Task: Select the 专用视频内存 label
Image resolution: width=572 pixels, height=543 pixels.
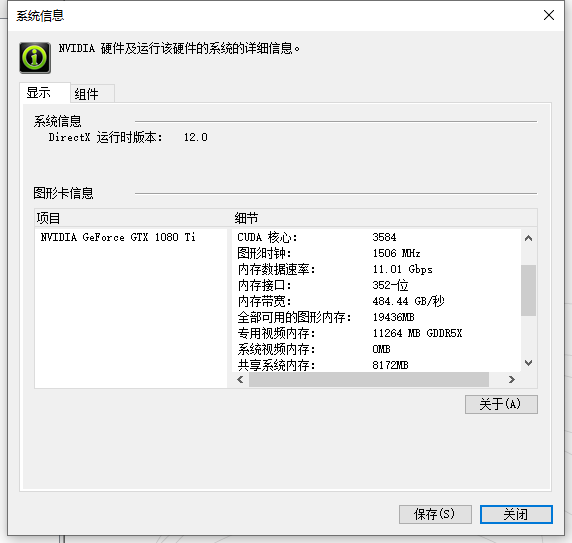Action: 276,334
